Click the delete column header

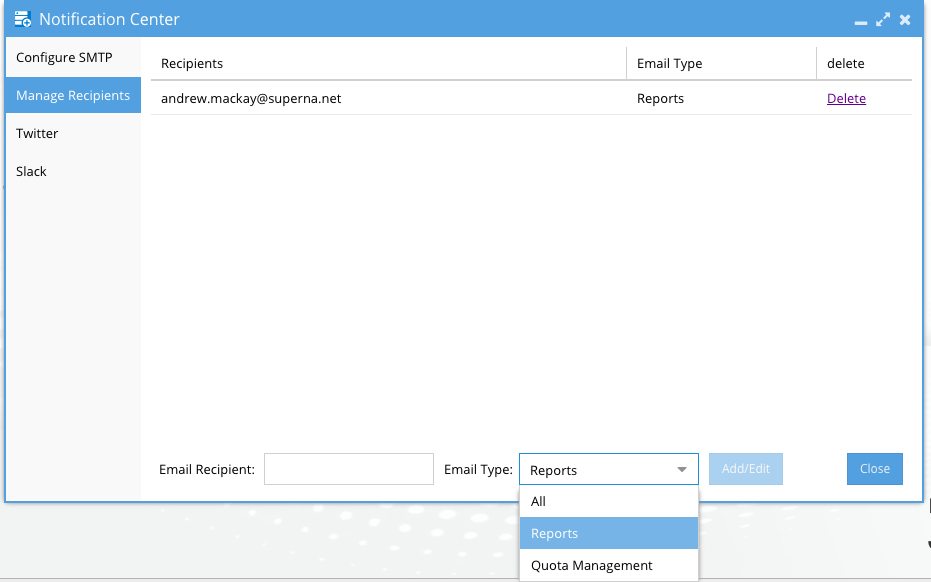click(845, 64)
